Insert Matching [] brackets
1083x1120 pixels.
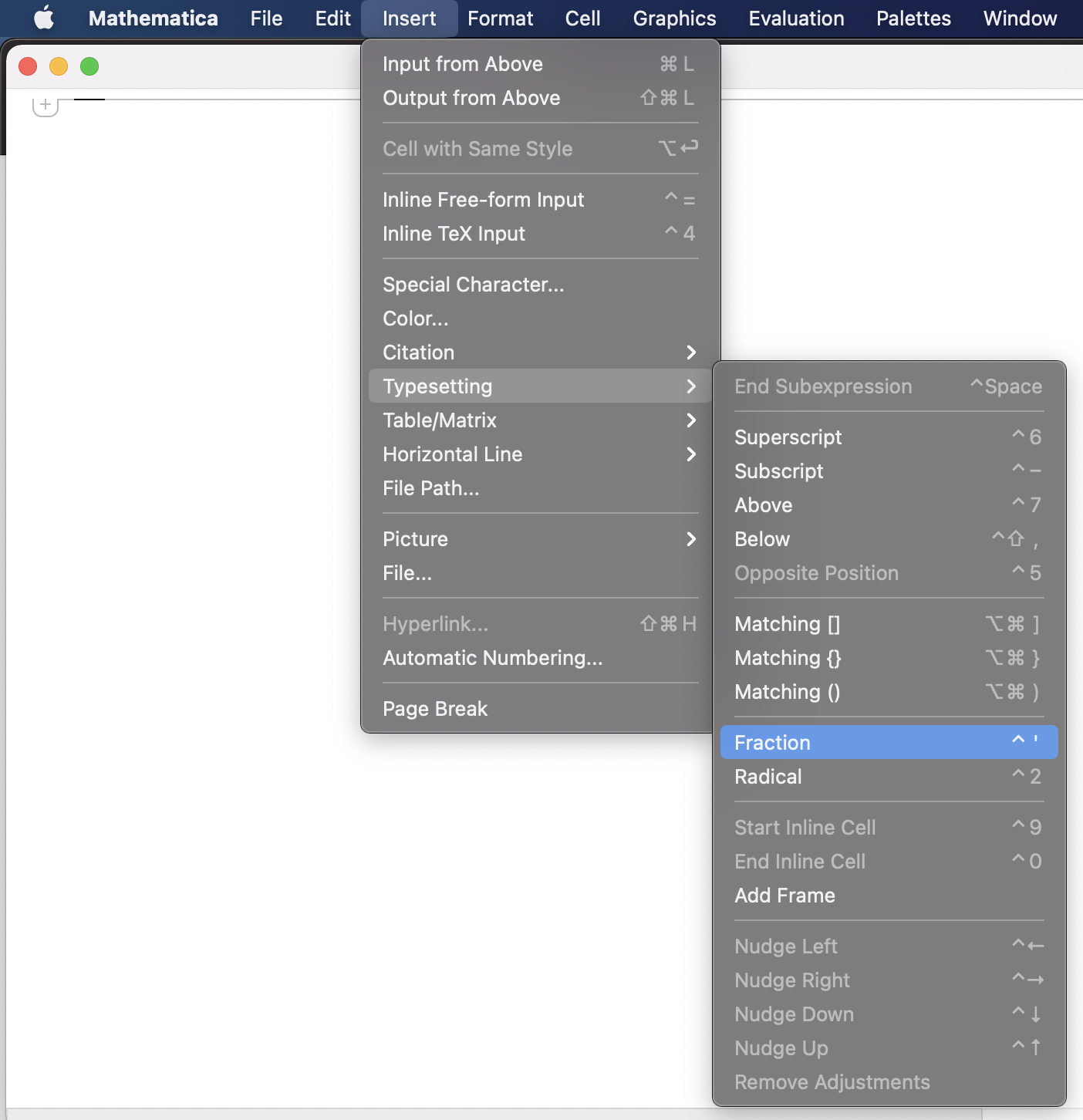[x=889, y=624]
